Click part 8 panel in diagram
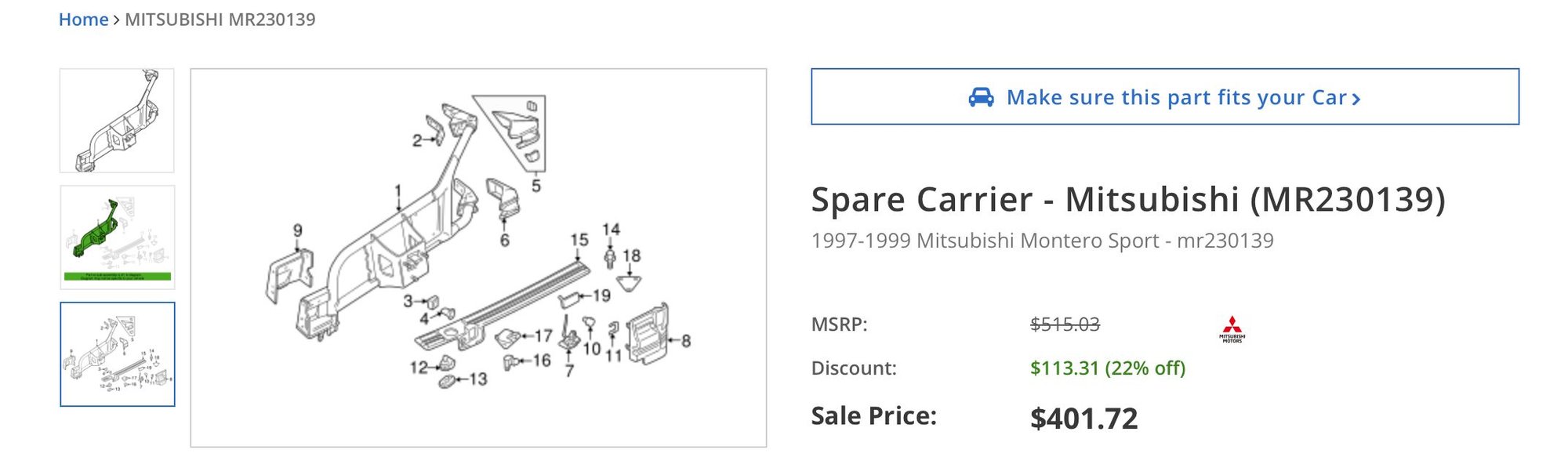The image size is (1568, 453). [x=648, y=335]
